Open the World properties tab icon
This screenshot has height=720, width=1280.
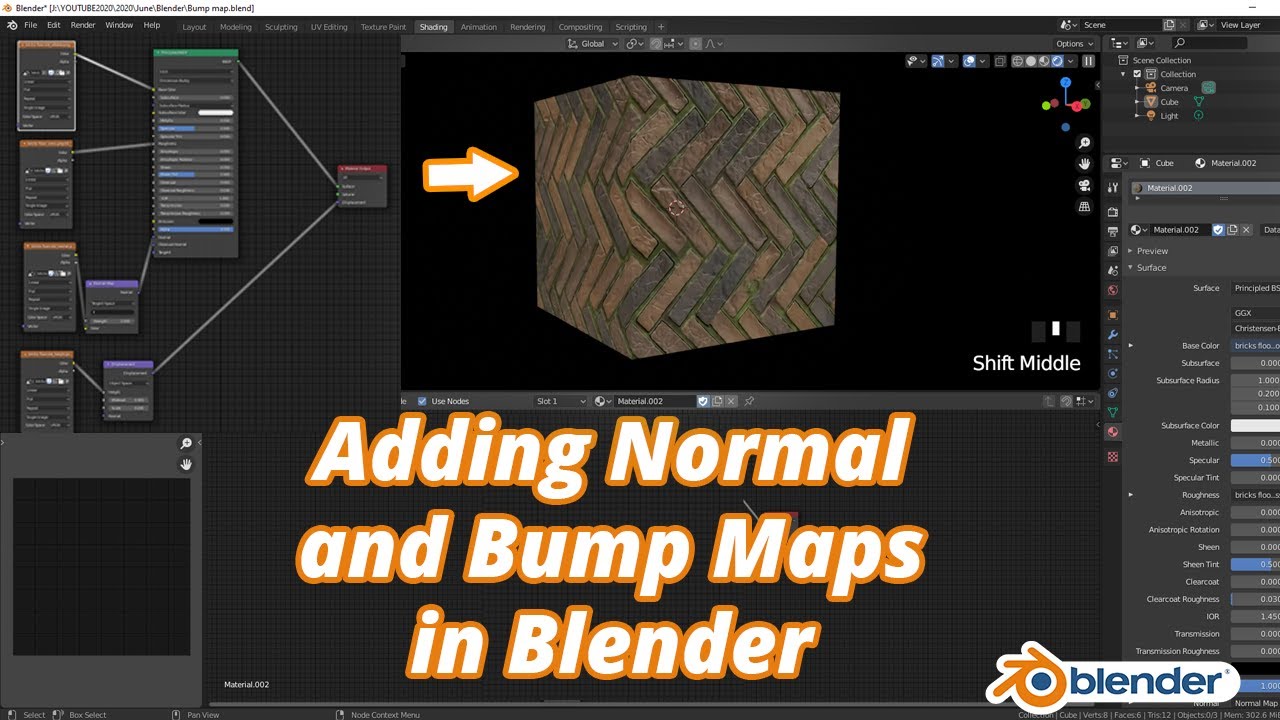[1113, 290]
